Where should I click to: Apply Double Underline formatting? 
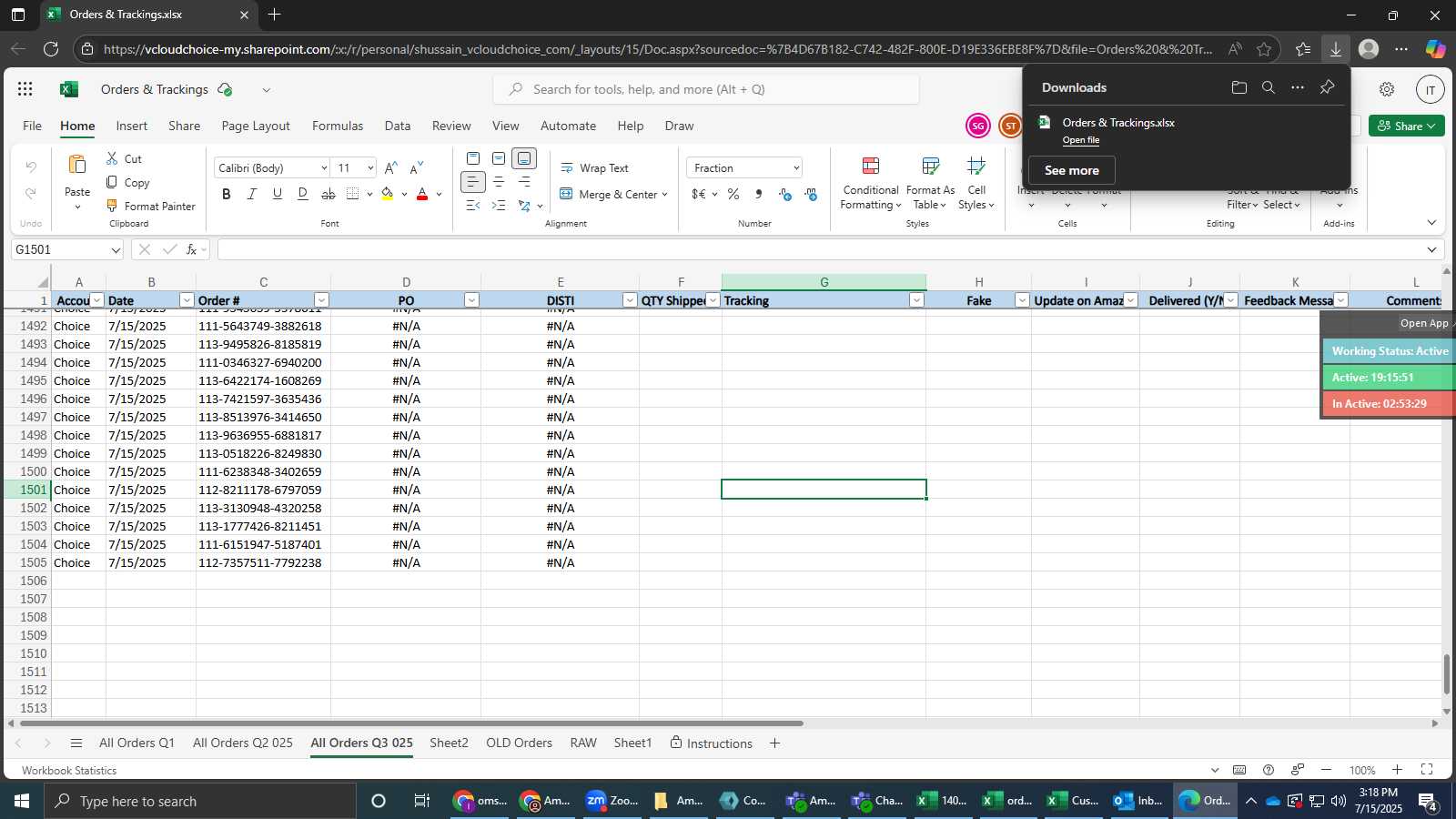tap(303, 194)
